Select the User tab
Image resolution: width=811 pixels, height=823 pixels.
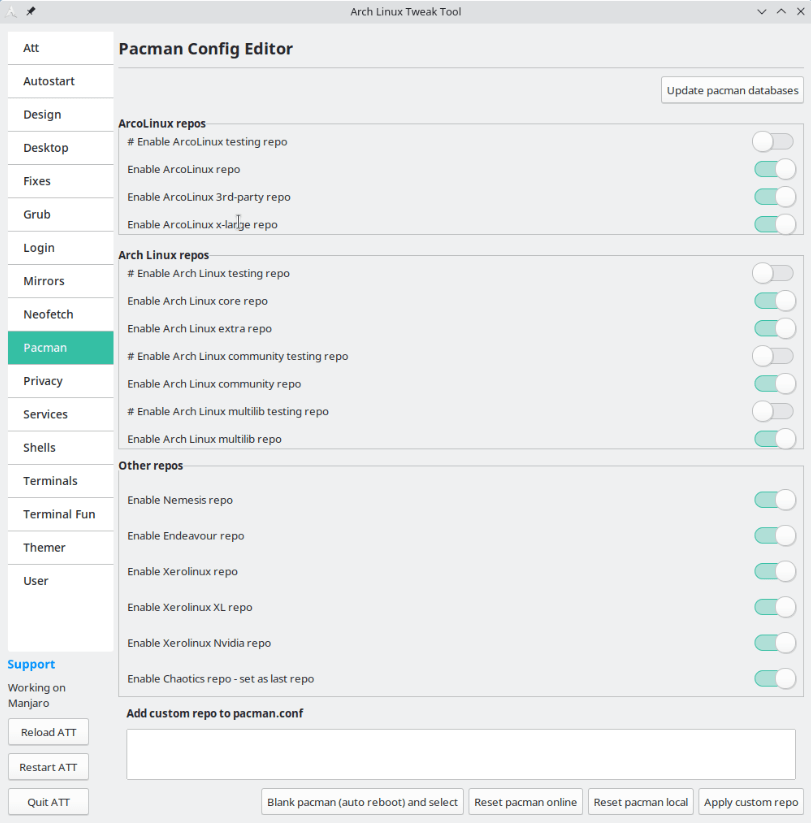[x=60, y=581]
